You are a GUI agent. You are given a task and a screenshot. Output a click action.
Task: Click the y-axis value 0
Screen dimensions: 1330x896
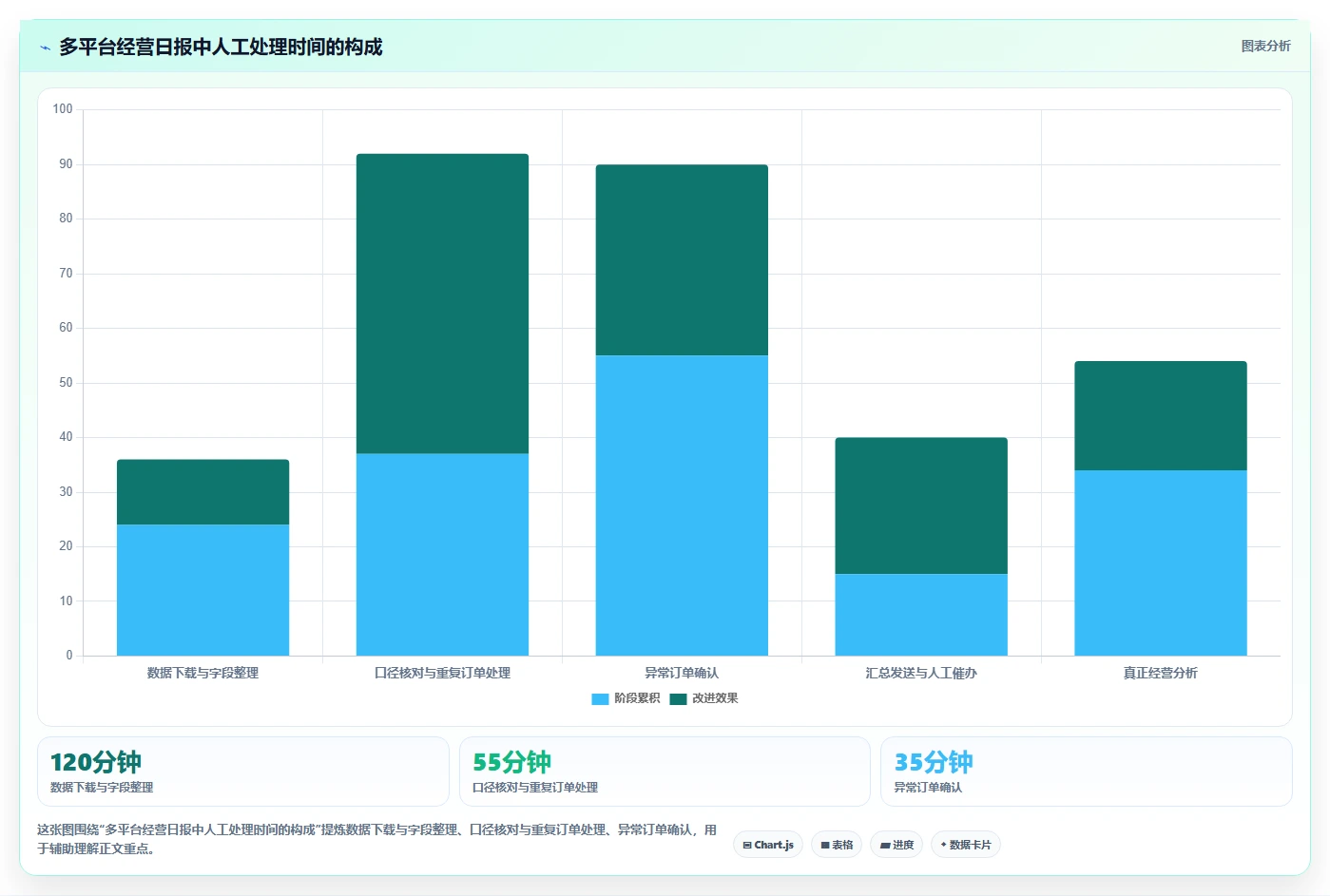[69, 656]
